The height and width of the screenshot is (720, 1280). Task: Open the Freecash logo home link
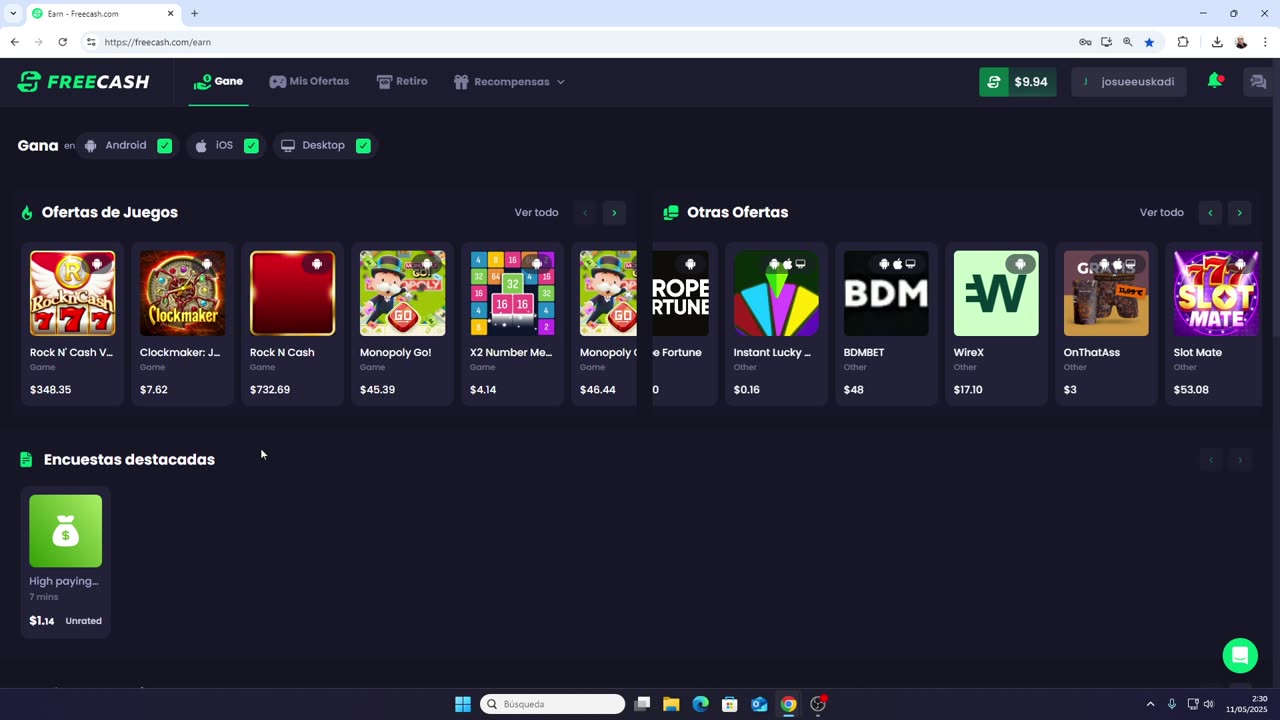click(x=83, y=82)
